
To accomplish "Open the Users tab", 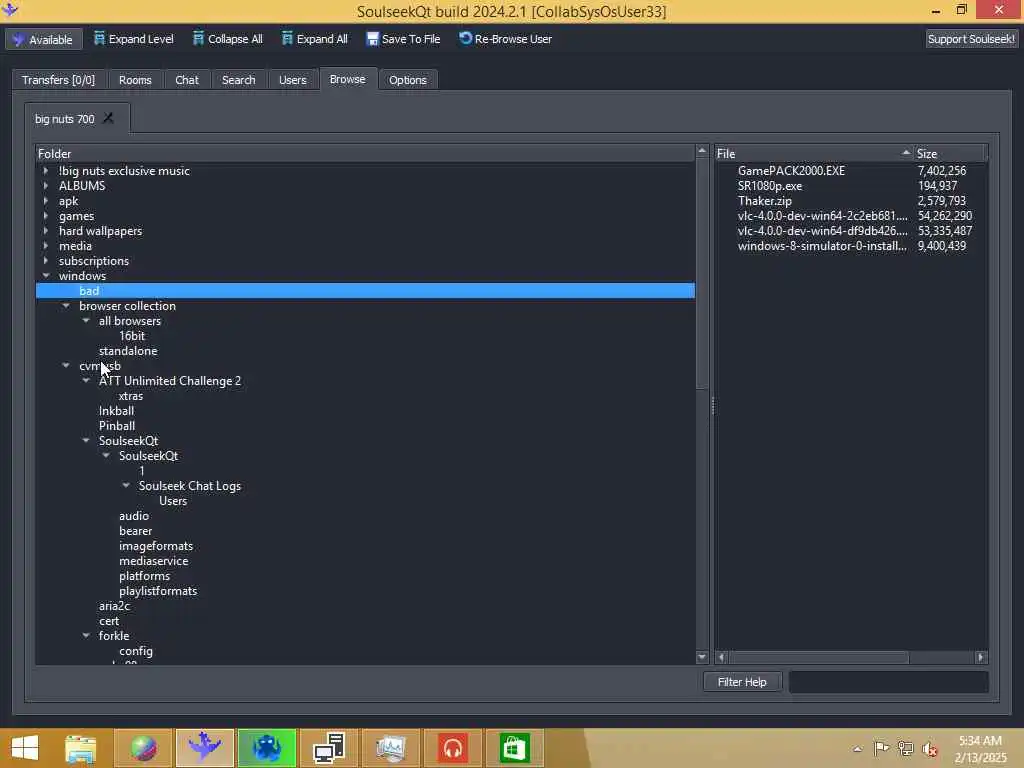I will click(293, 80).
